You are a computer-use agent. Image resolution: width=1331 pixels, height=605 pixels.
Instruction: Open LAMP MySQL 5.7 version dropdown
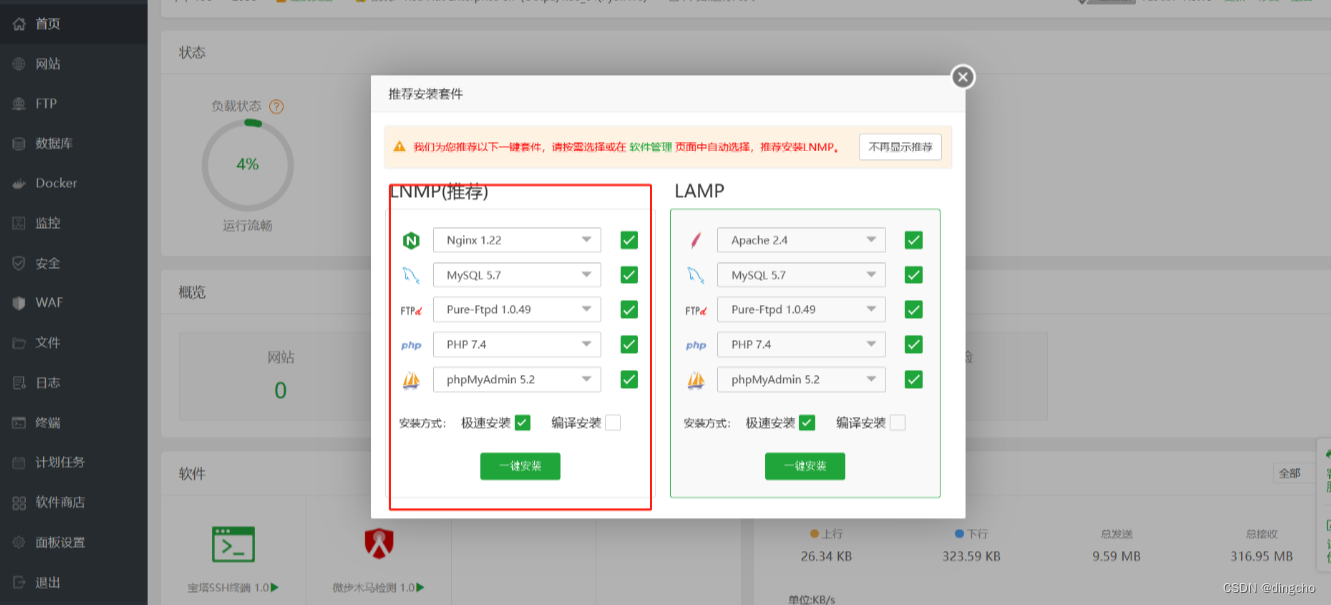tap(801, 275)
